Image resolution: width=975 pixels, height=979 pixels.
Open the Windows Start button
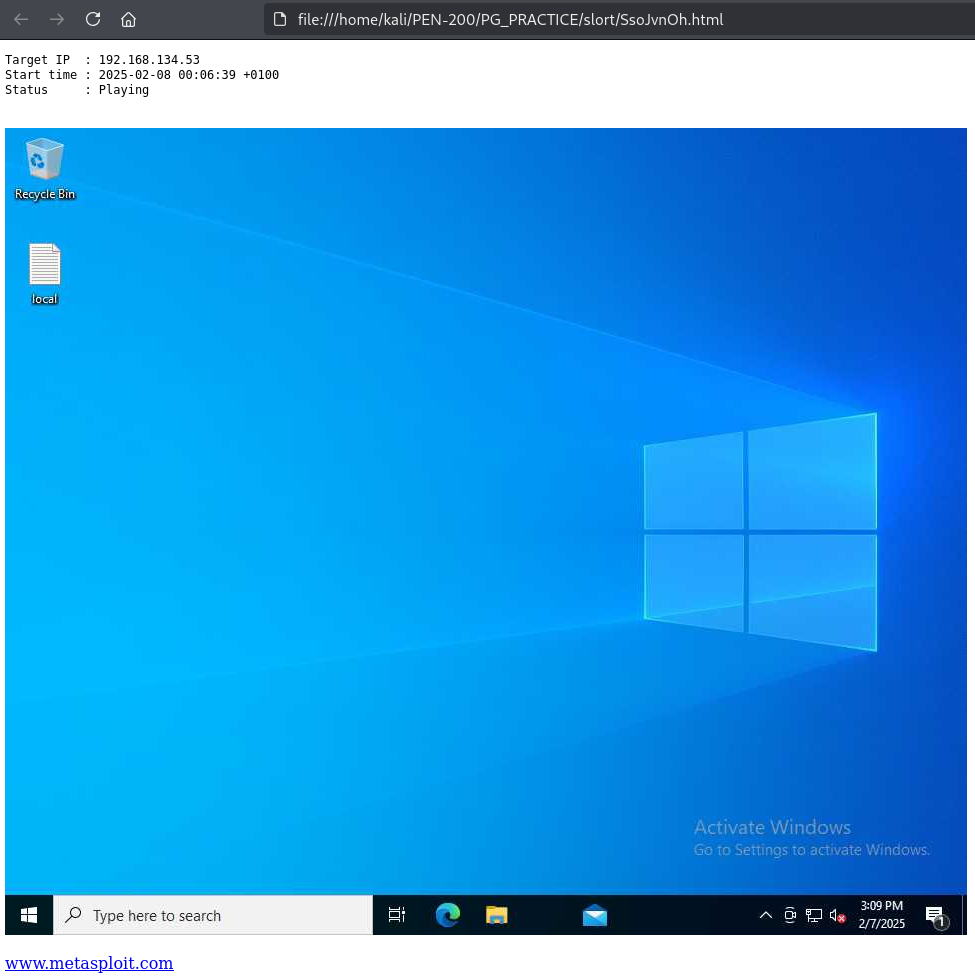click(29, 915)
